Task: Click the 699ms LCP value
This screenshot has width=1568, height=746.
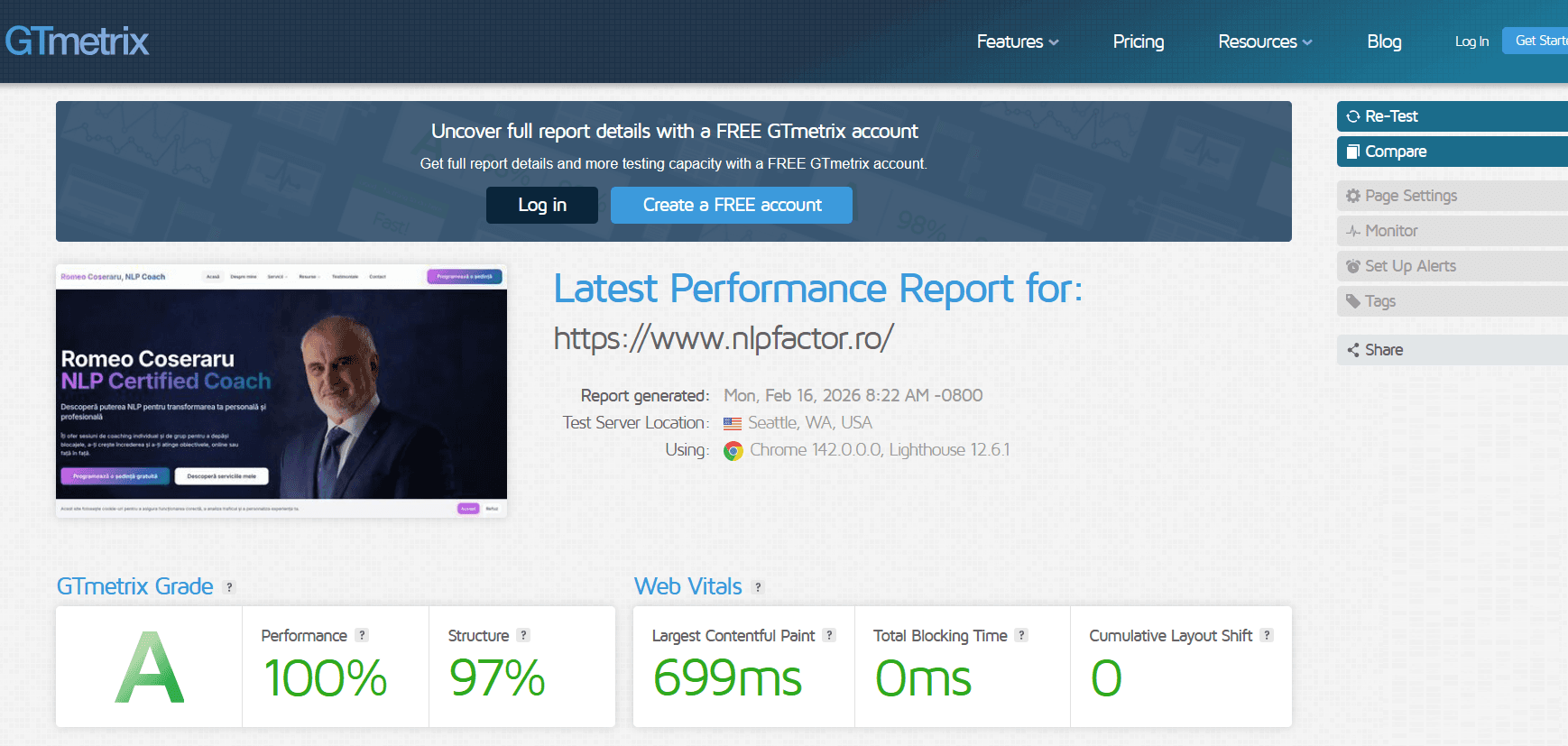Action: (x=727, y=678)
